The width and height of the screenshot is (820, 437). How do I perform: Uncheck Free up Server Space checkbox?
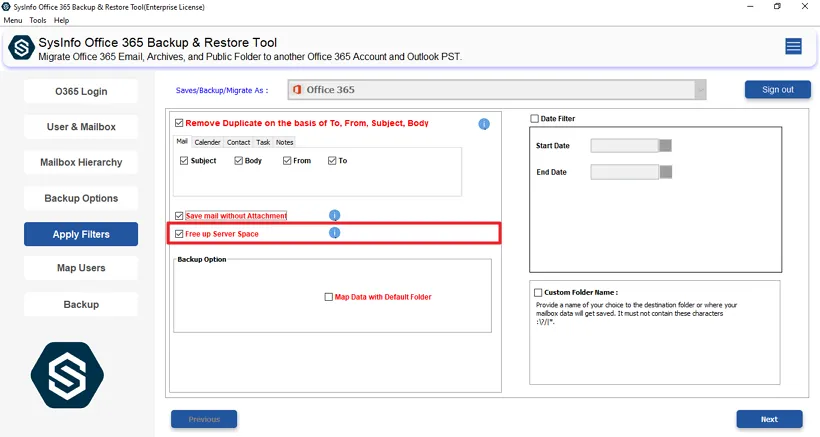click(179, 234)
